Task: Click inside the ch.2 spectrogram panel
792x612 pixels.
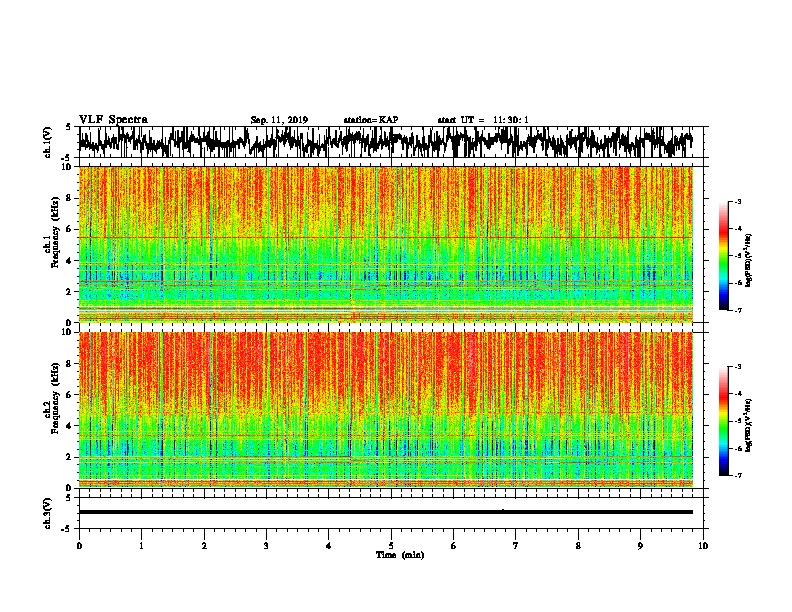Action: pos(386,410)
